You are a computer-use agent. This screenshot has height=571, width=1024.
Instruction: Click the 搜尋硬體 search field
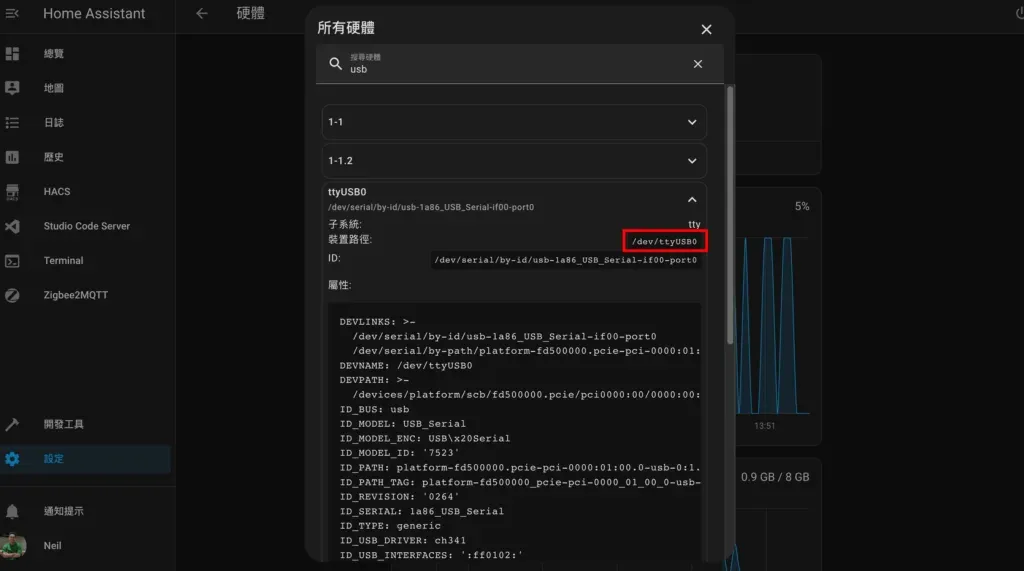click(510, 65)
